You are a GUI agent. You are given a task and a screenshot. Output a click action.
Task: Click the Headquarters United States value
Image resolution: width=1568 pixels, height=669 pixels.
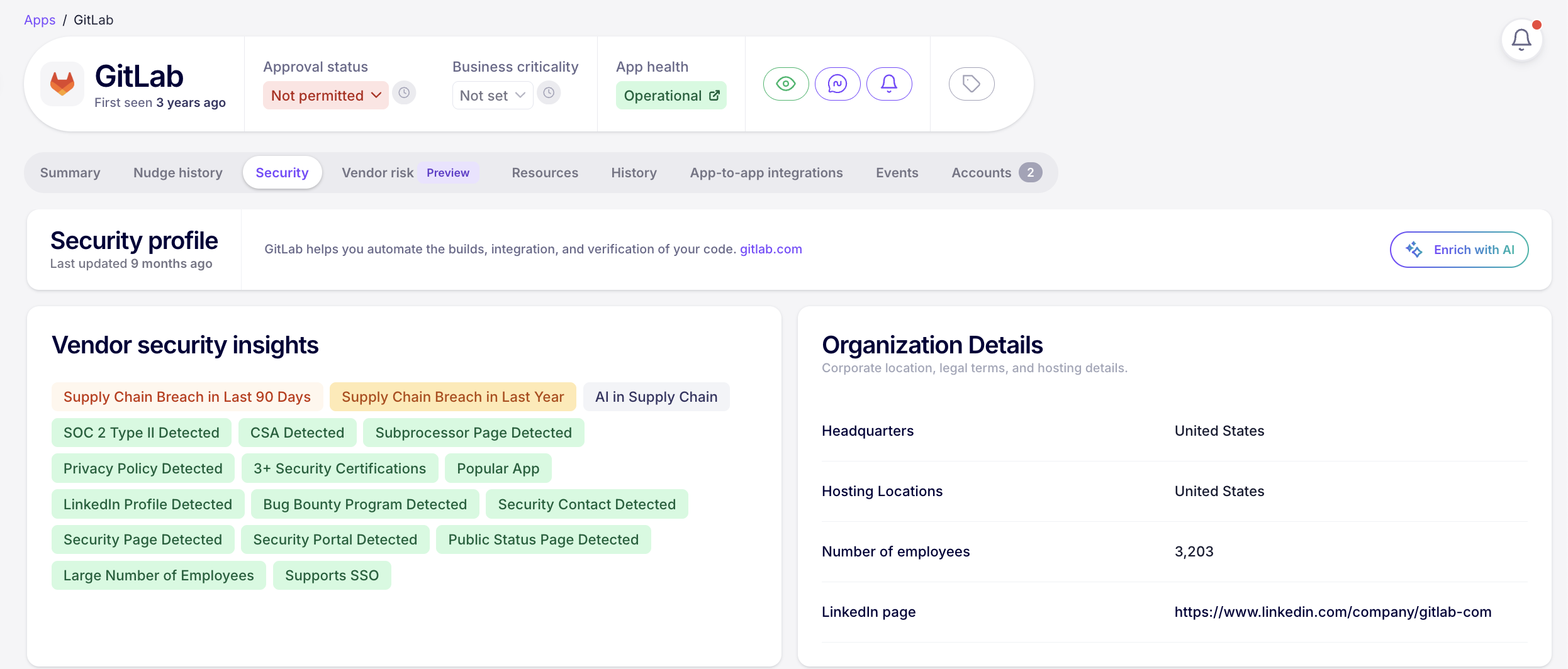tap(1219, 431)
